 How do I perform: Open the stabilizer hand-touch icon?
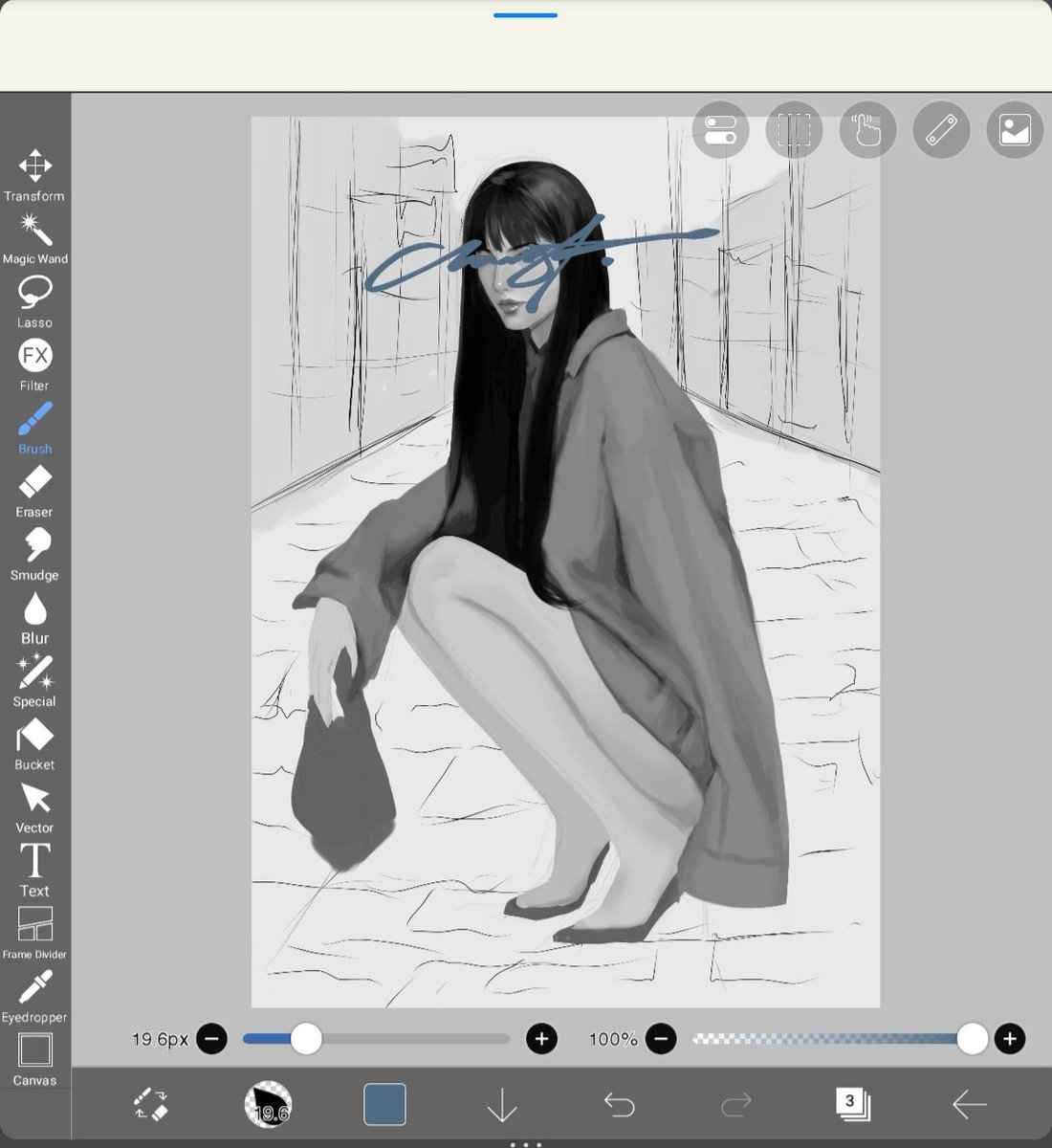[x=867, y=129]
